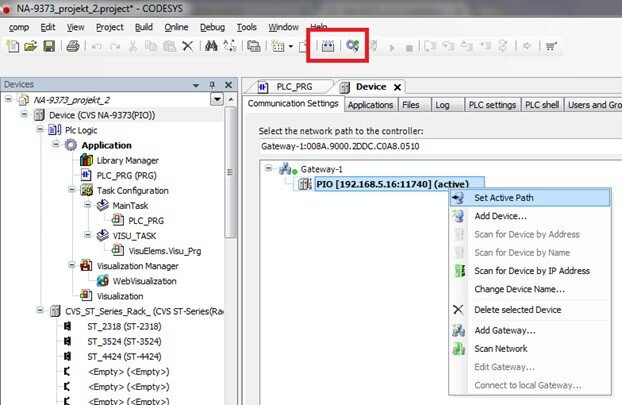Viewport: 622px width, 405px height.
Task: Select ST_2318 (ST-2318) module
Action: [124, 326]
